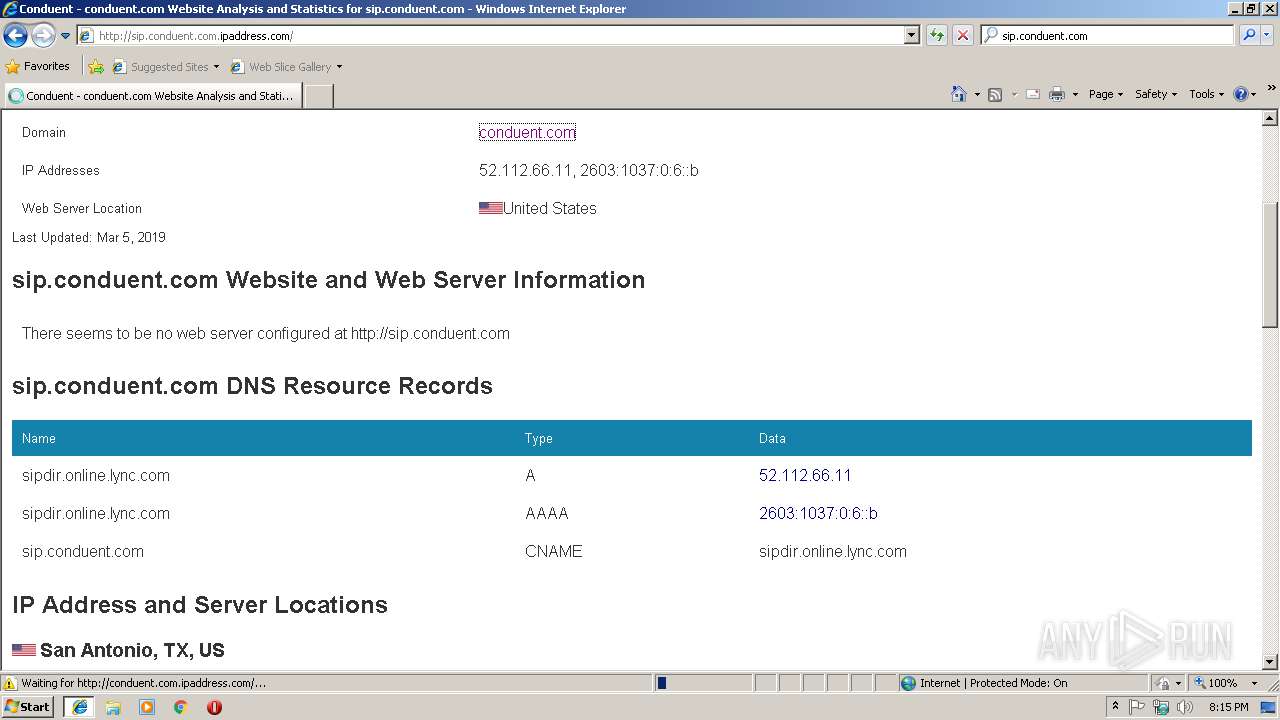Stop loading the page
Image resolution: width=1280 pixels, height=720 pixels.
pos(963,36)
